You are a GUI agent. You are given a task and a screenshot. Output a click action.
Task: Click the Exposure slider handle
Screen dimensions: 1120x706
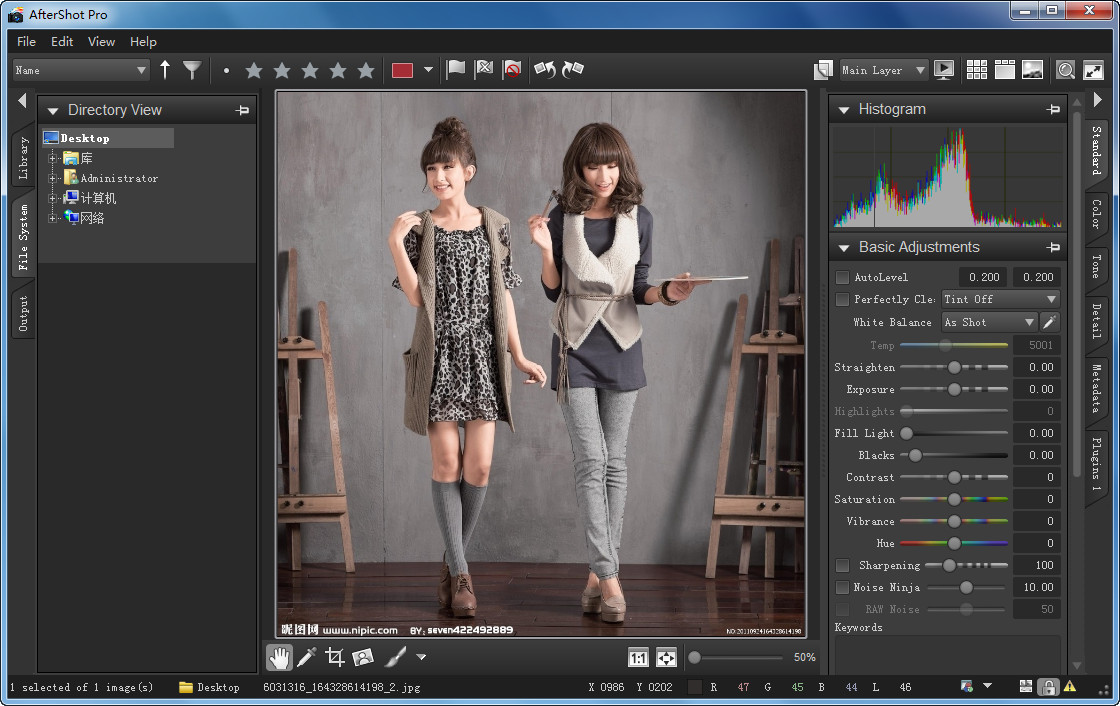[954, 389]
